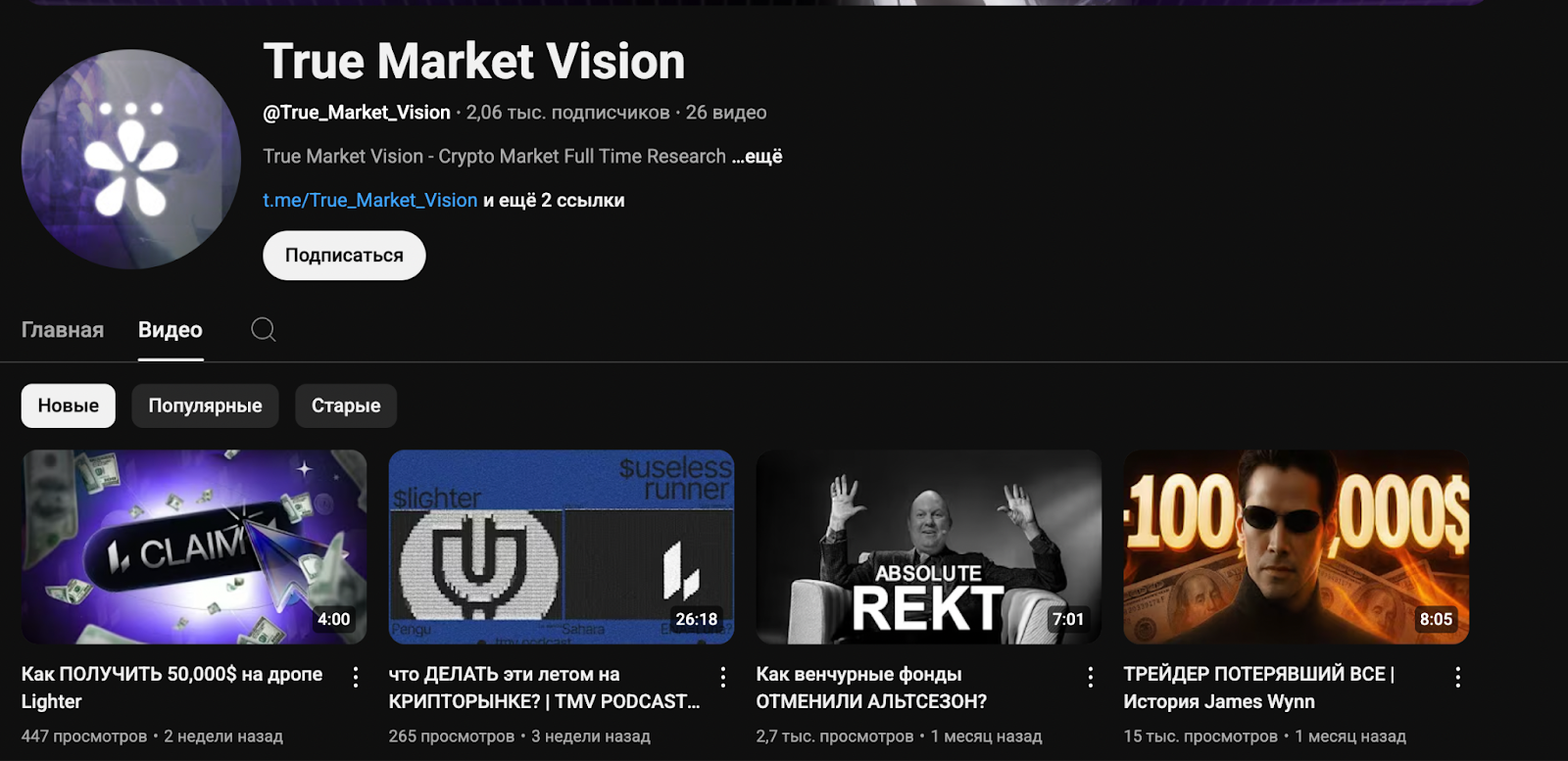Click the 2,7 тыс. просмотров metadata text
The image size is (1568, 761).
point(835,737)
